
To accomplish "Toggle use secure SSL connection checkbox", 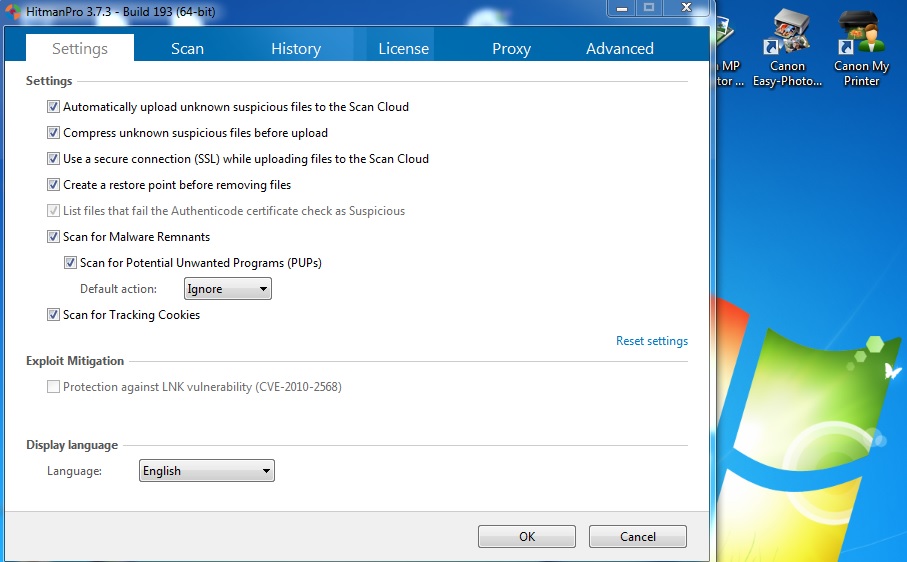I will (53, 159).
